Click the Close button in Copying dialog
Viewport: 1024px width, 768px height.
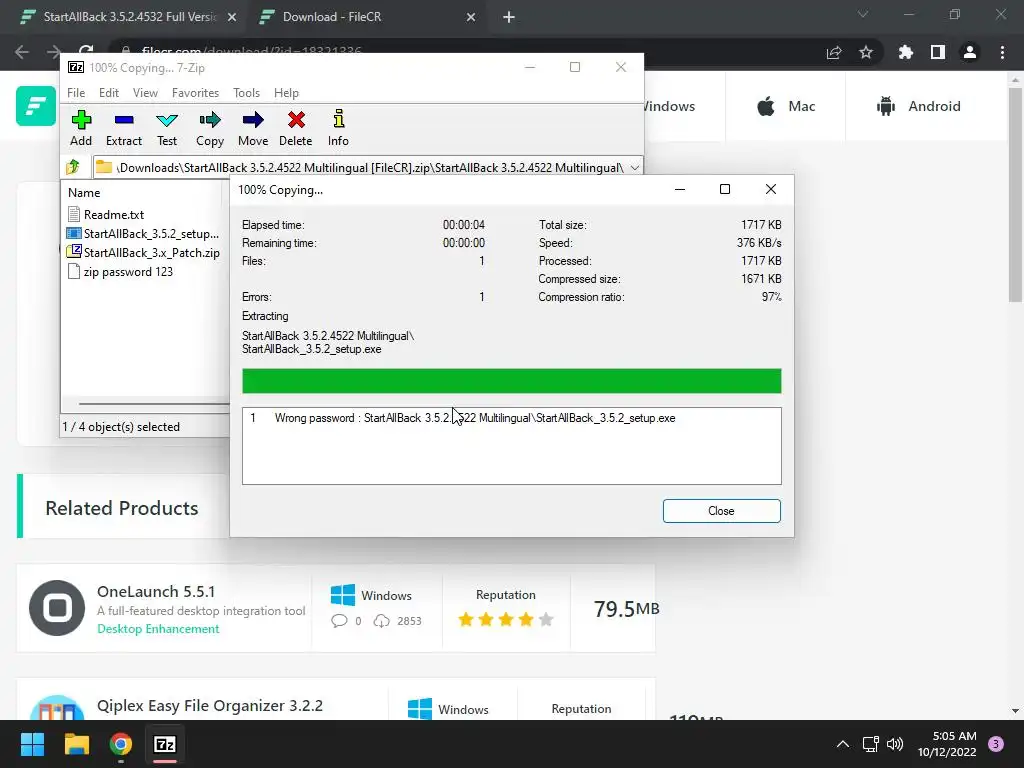point(721,511)
